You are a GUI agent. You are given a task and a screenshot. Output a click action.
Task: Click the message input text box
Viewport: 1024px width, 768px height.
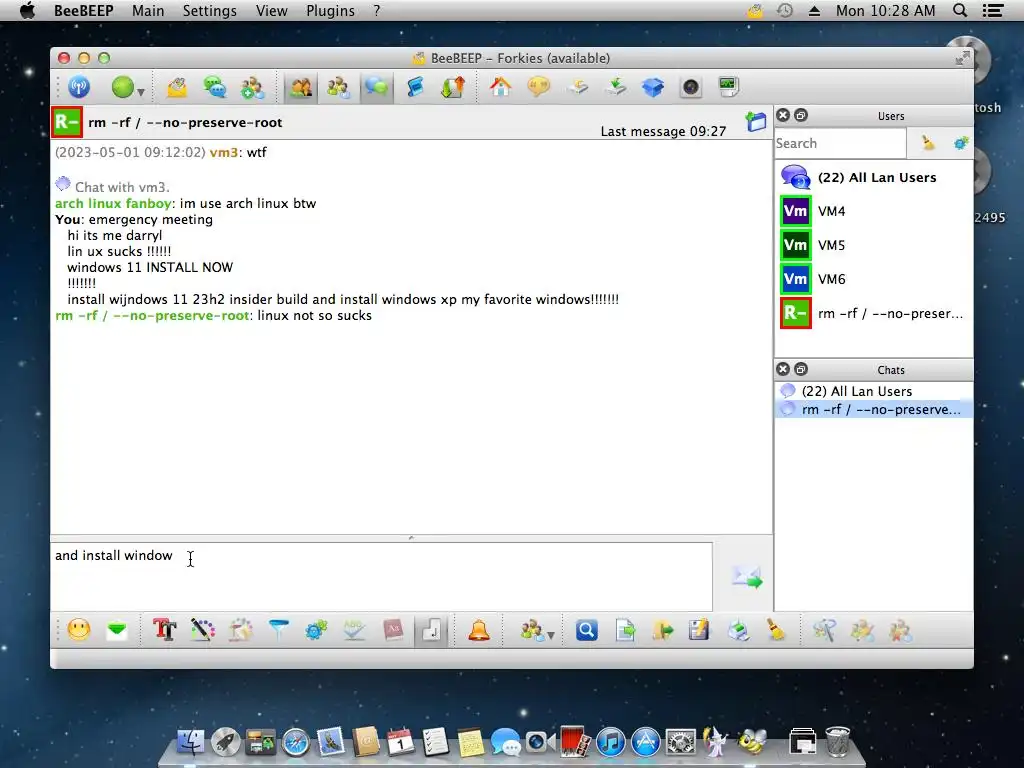click(381, 577)
